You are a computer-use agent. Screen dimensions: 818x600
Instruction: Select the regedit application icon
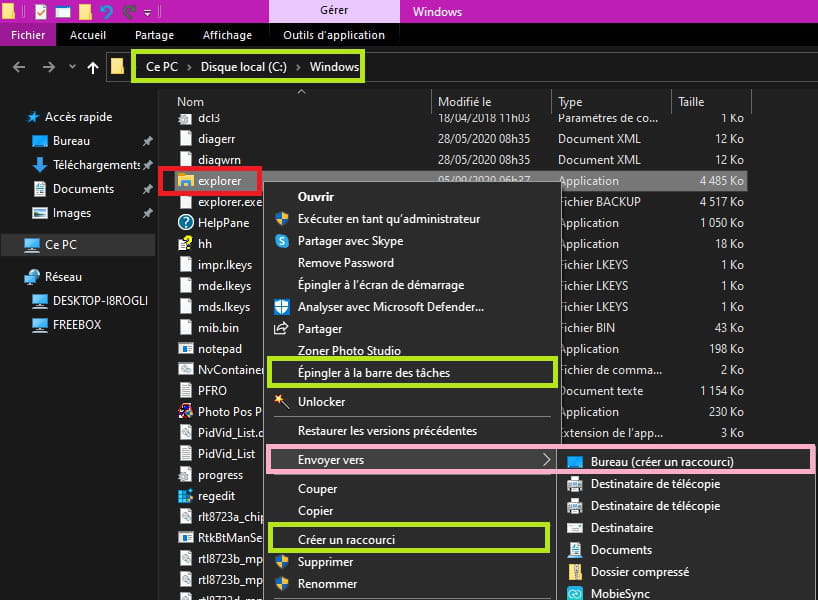point(185,496)
